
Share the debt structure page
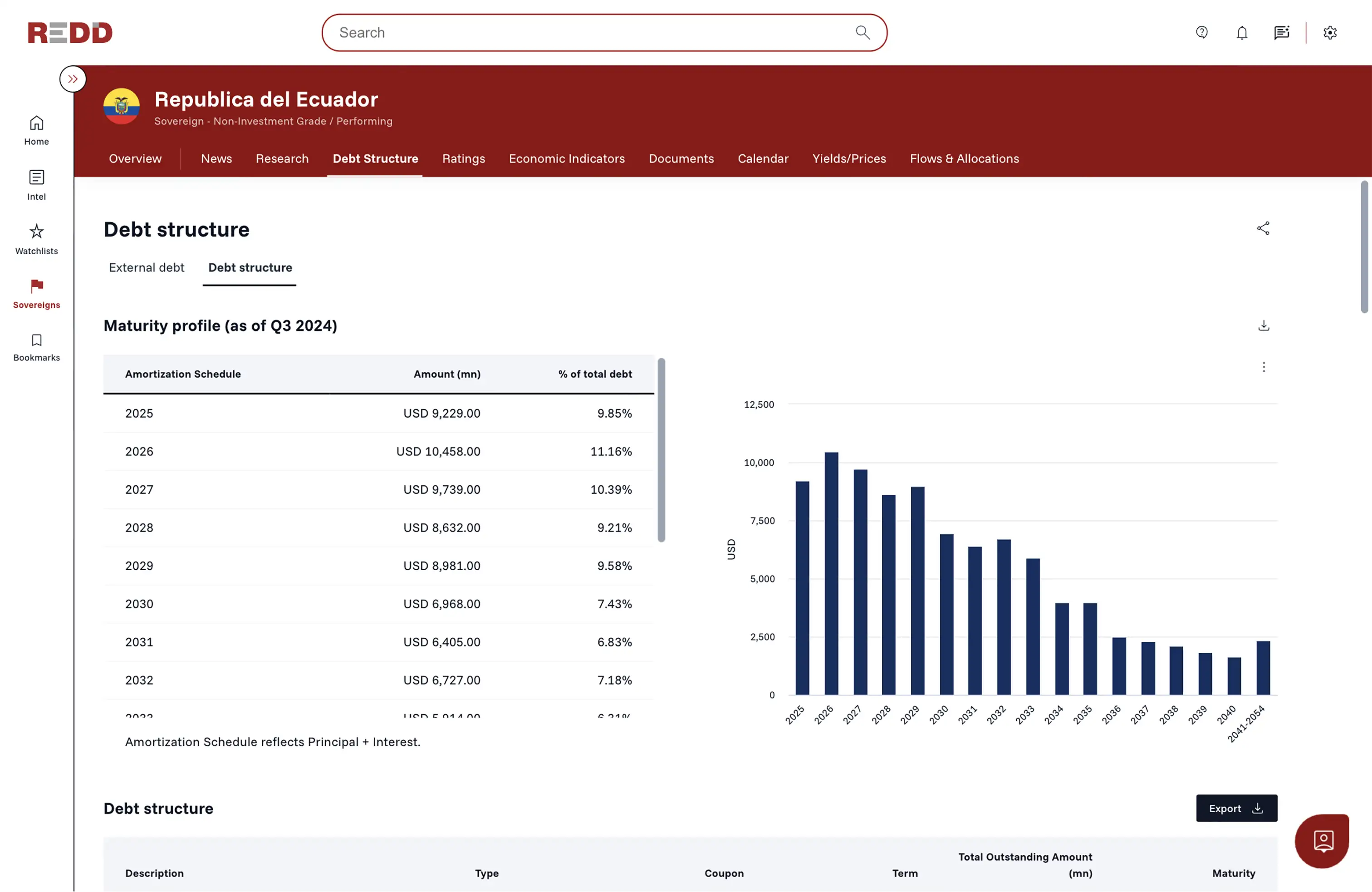1263,228
